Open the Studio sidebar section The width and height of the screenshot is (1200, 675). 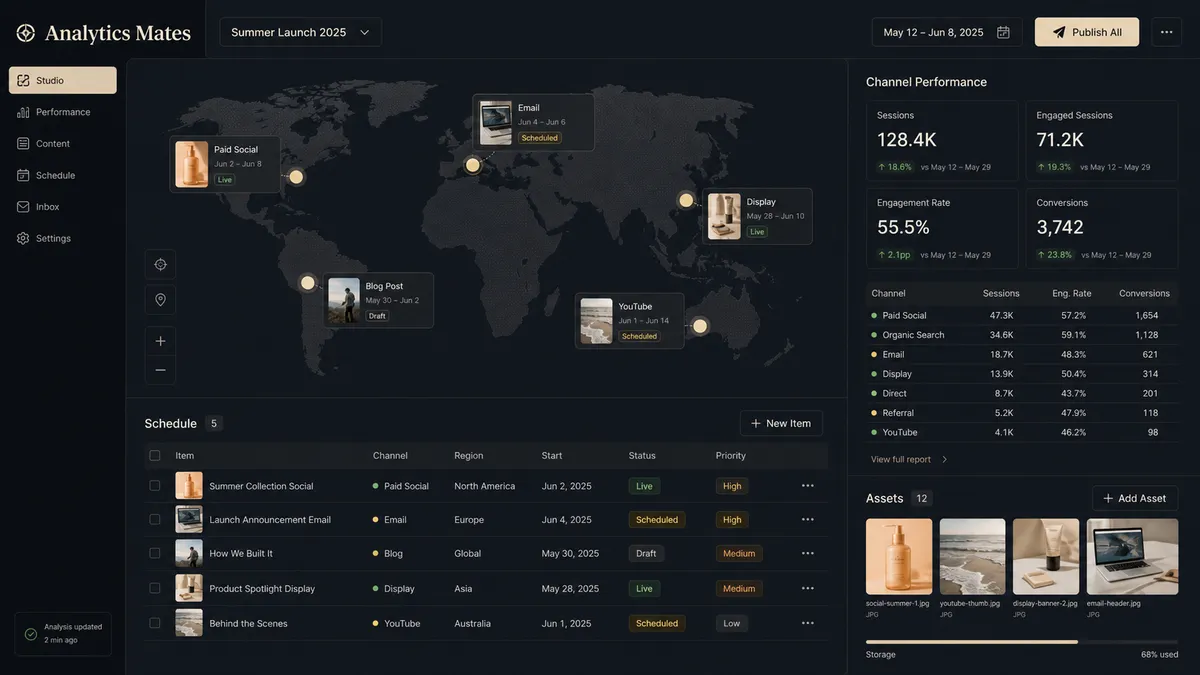click(x=63, y=80)
